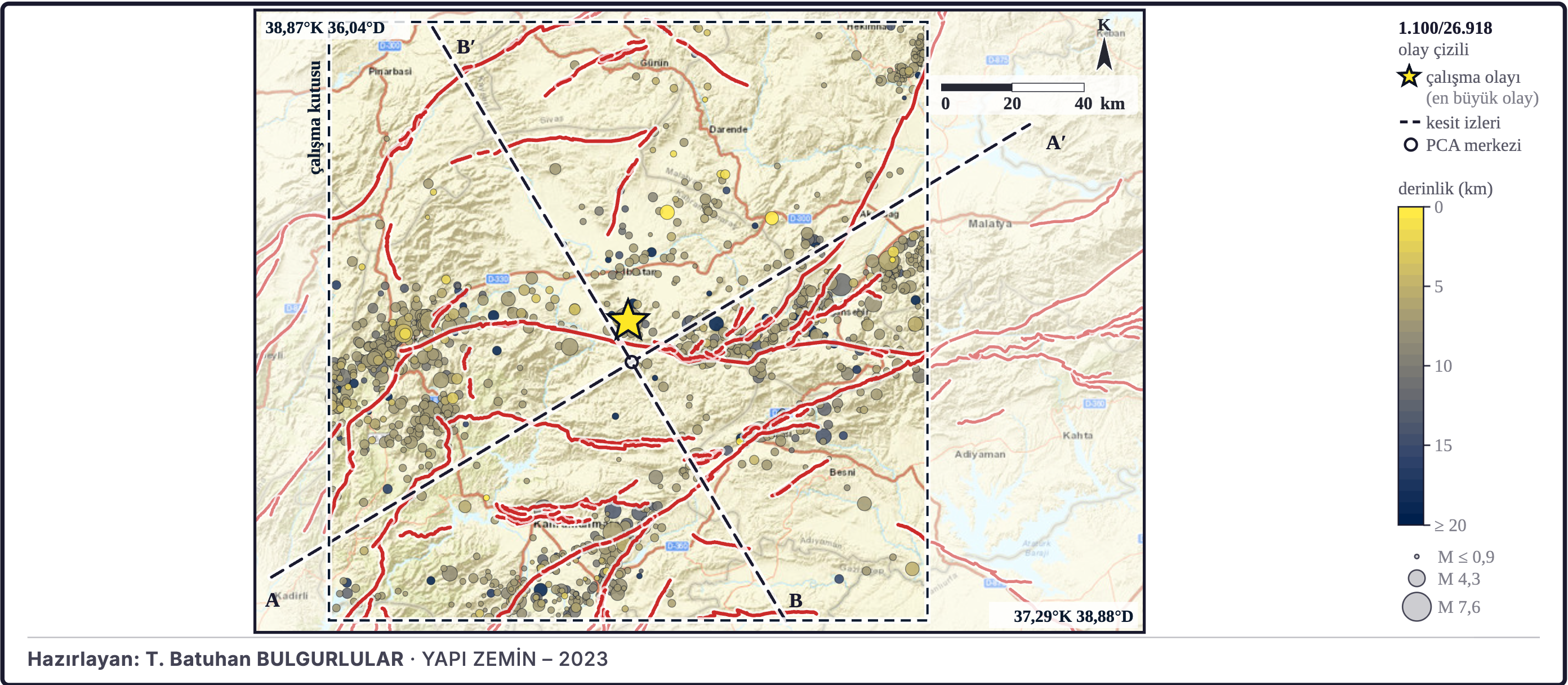Image resolution: width=1568 pixels, height=685 pixels.
Task: Click the B cross-section endpoint label
Action: pos(796,601)
